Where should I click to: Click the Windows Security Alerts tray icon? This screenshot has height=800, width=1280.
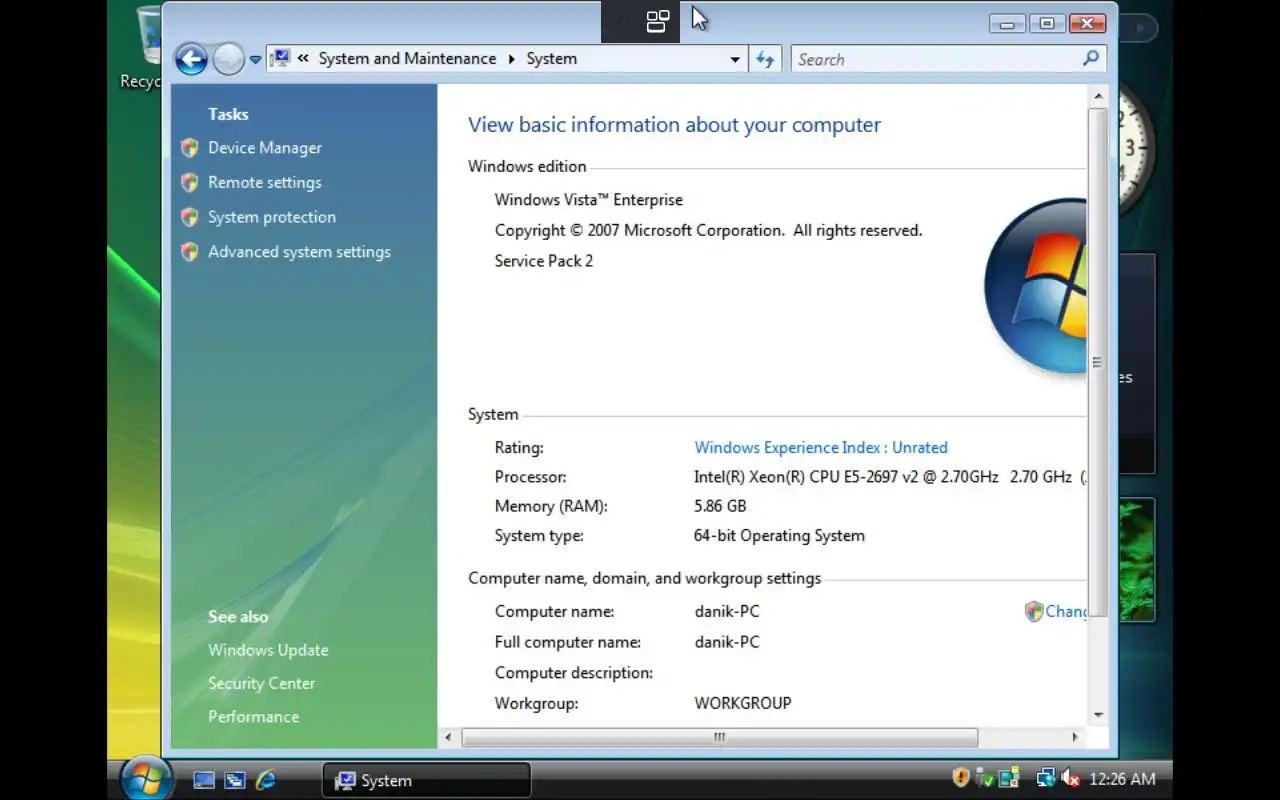[961, 777]
